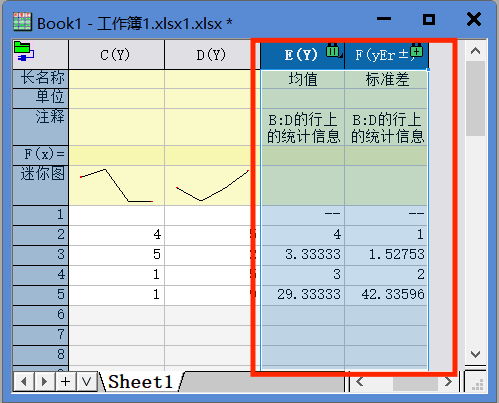Click horizontal scrollbar right arrow
Viewport: 499px width, 403px height.
pos(449,381)
